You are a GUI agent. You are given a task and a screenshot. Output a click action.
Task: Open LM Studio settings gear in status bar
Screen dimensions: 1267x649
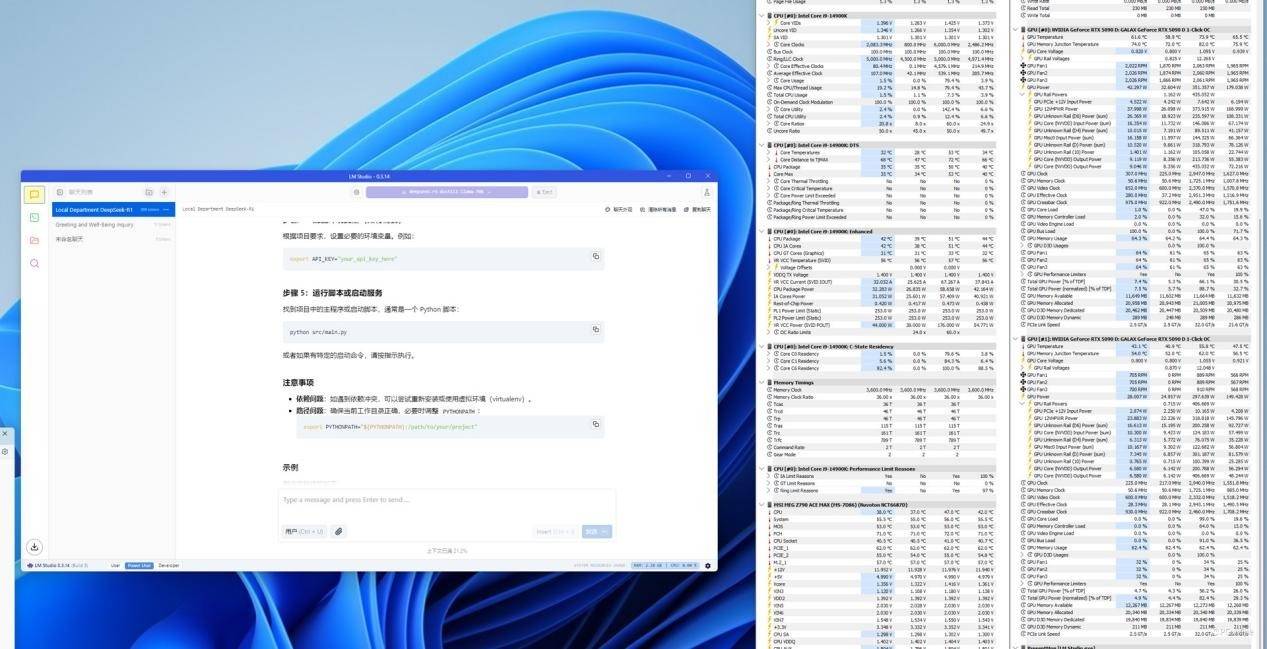[708, 565]
